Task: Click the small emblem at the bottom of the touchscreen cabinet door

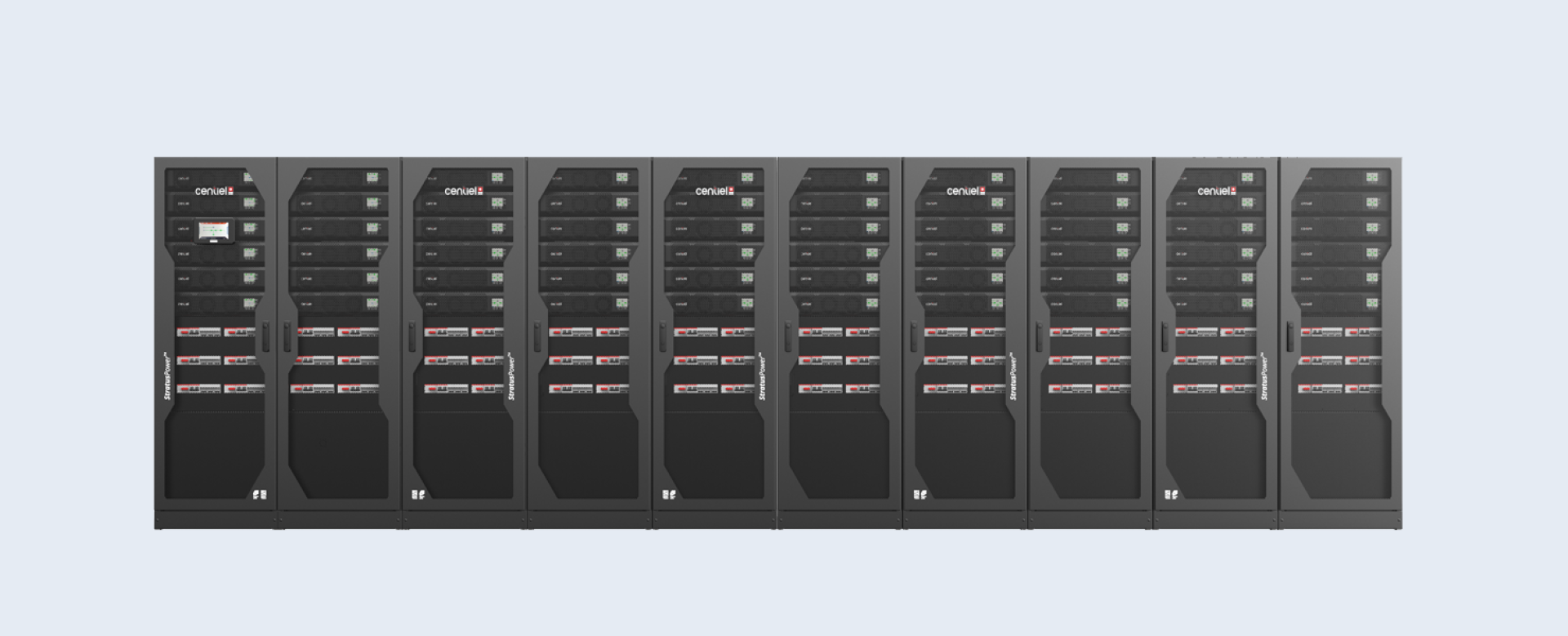Action: tap(260, 494)
